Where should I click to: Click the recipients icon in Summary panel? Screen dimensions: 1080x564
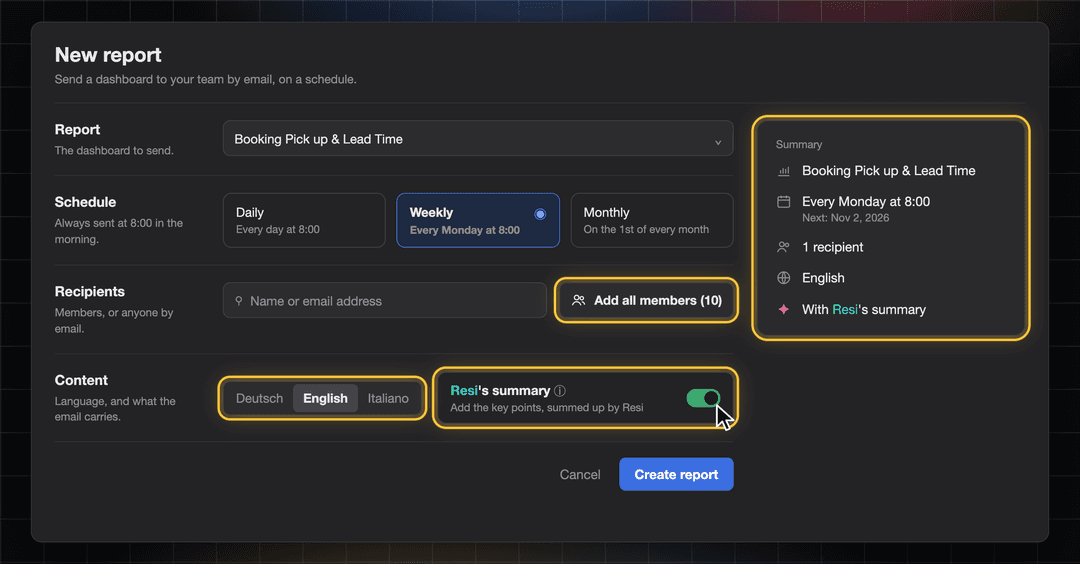point(784,247)
